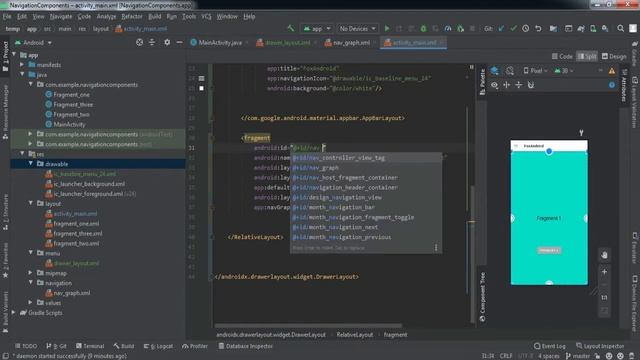Collapse the java folder
Screen dimensions: 640x360
click(x=22, y=75)
